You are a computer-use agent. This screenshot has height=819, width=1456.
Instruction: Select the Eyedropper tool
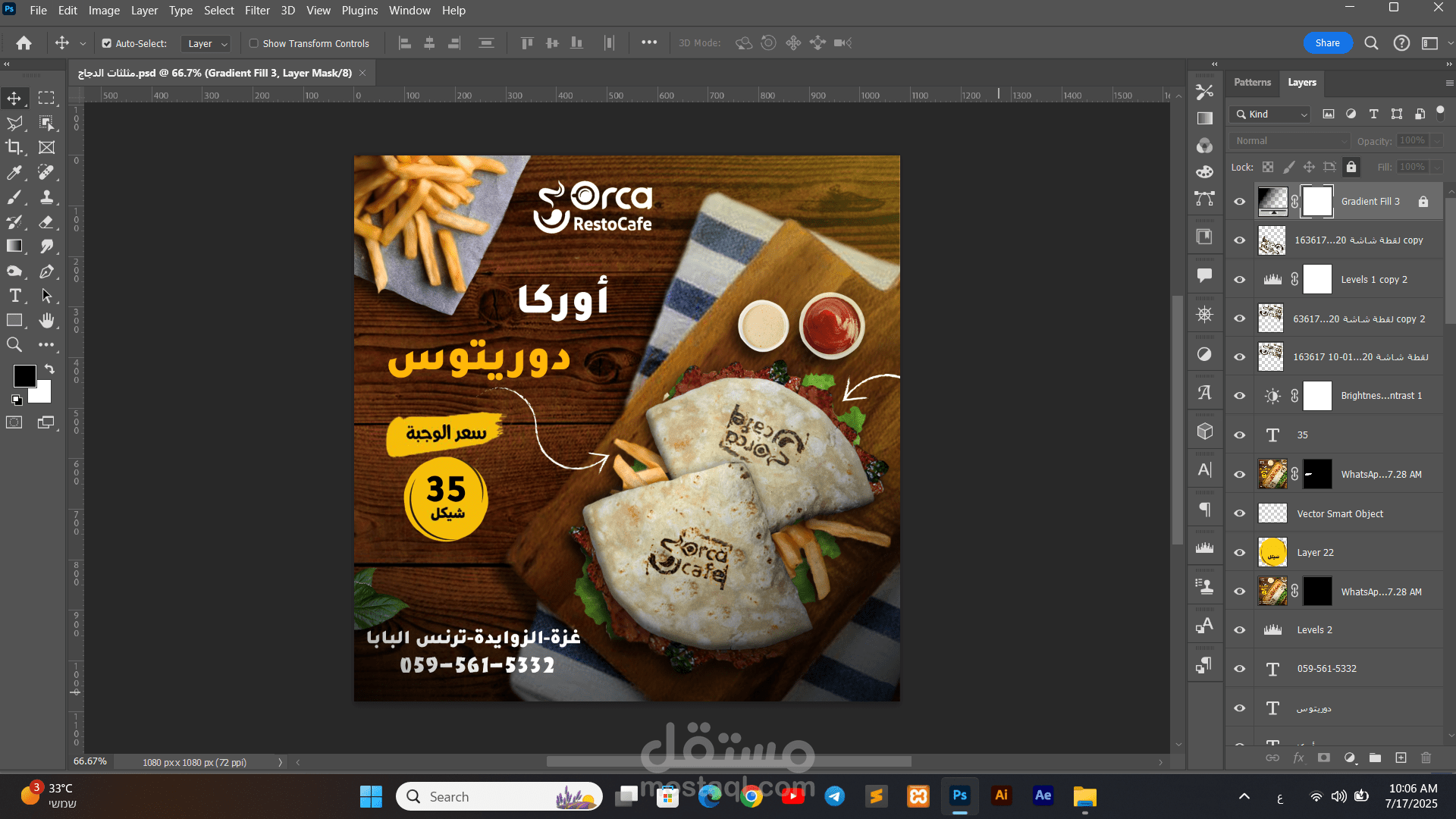coord(14,172)
